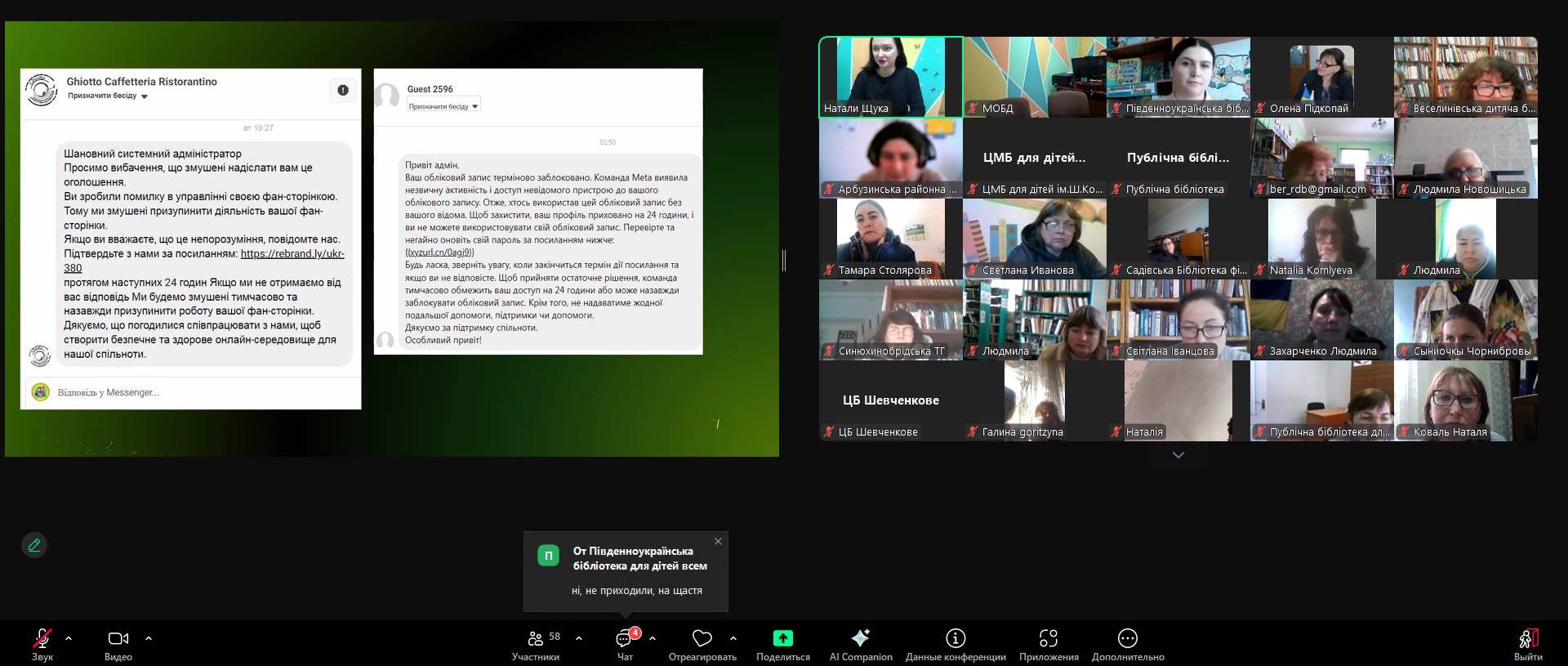Open AI Companion sparkle icon

[860, 639]
